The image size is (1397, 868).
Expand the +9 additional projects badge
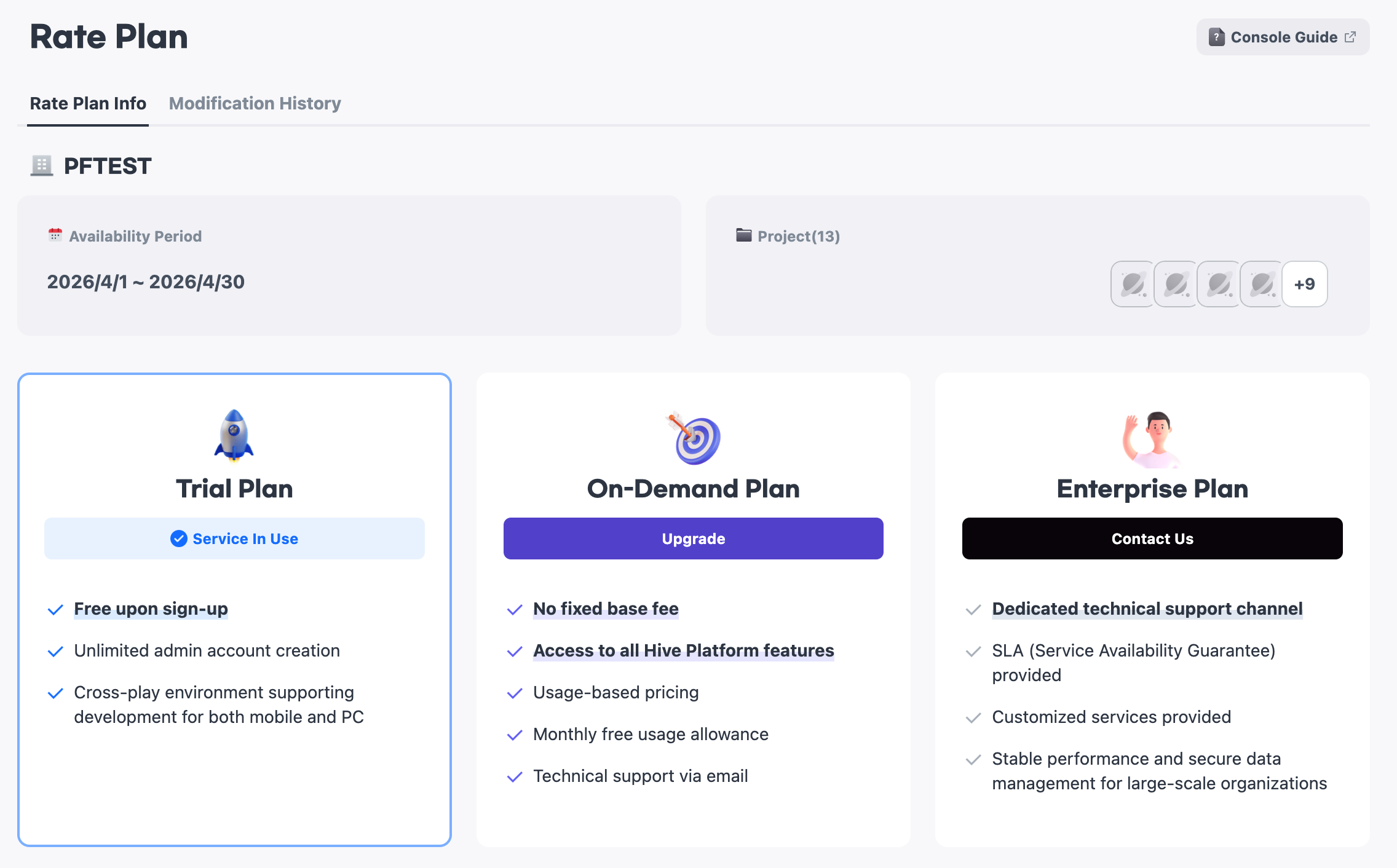(1305, 284)
